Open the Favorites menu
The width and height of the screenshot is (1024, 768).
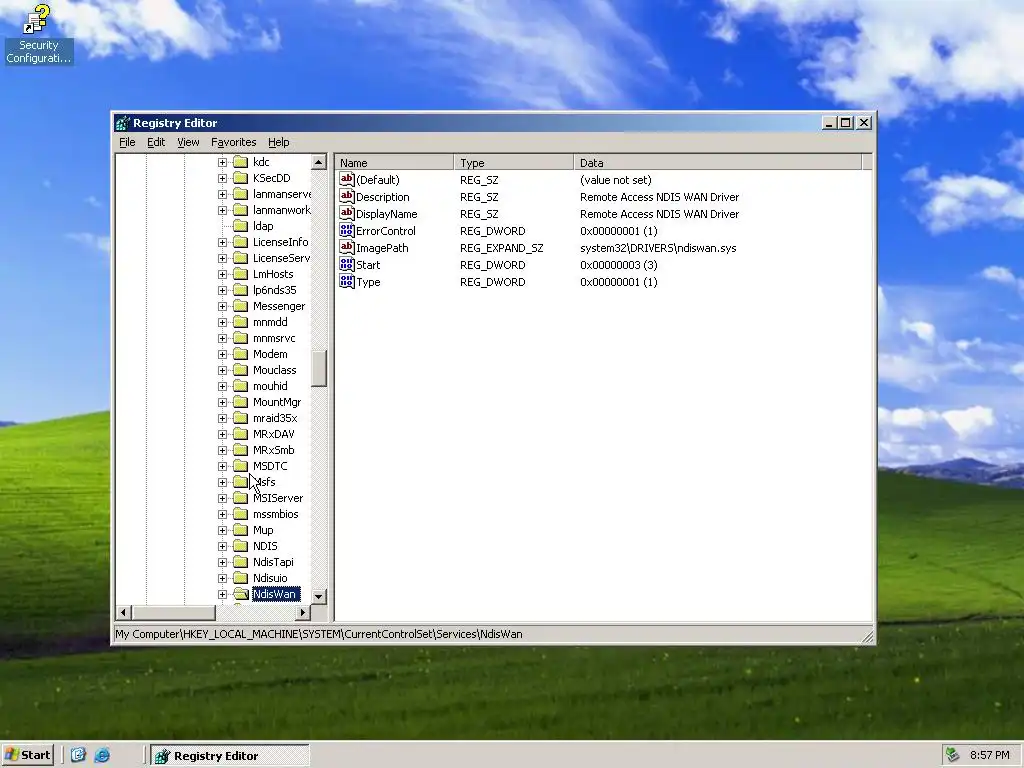tap(233, 142)
